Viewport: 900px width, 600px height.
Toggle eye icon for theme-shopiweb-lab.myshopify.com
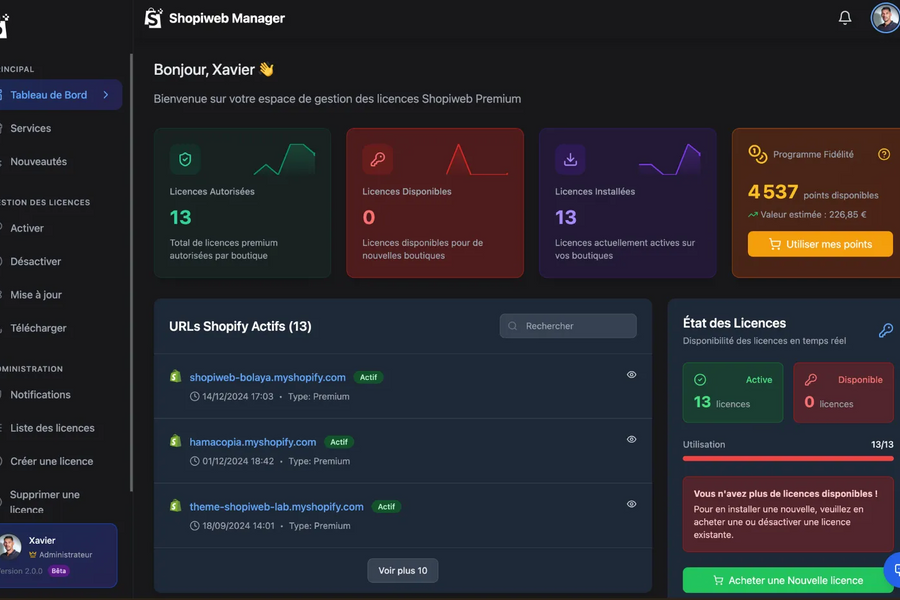(x=631, y=504)
